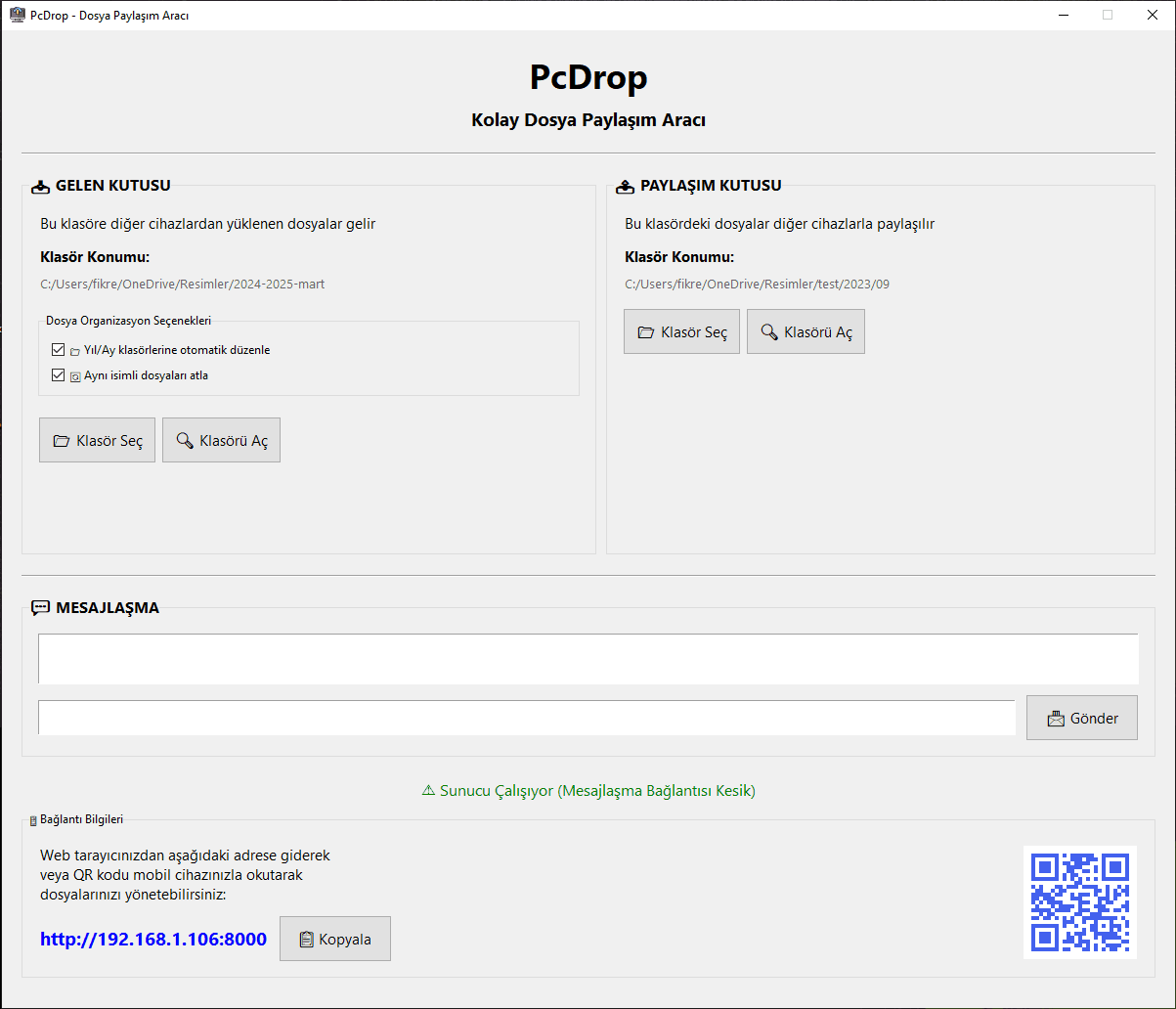Viewport: 1176px width, 1009px height.
Task: Open the inbox folder with Klasörü Aç
Action: [221, 440]
